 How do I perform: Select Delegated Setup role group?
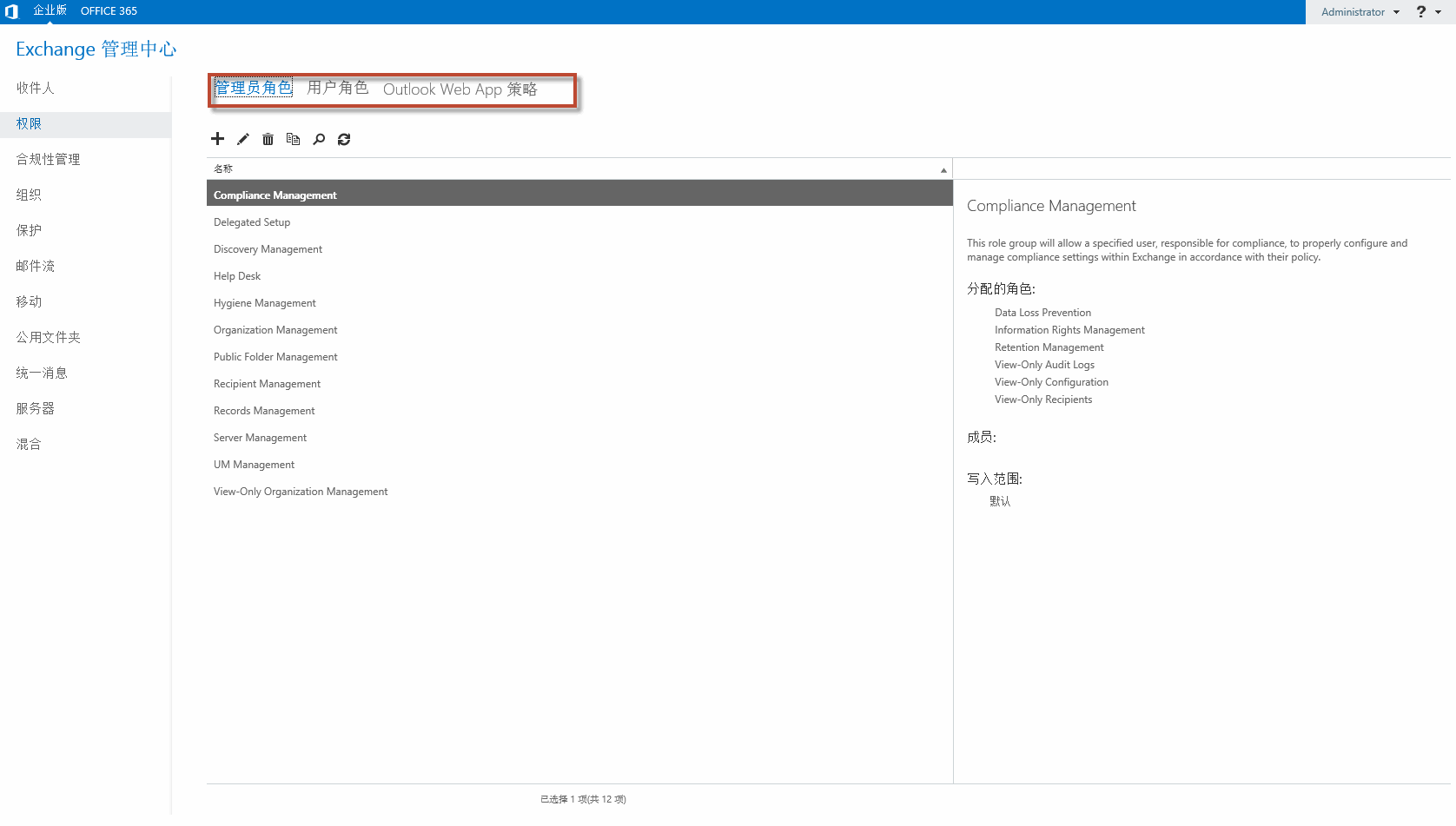click(579, 222)
